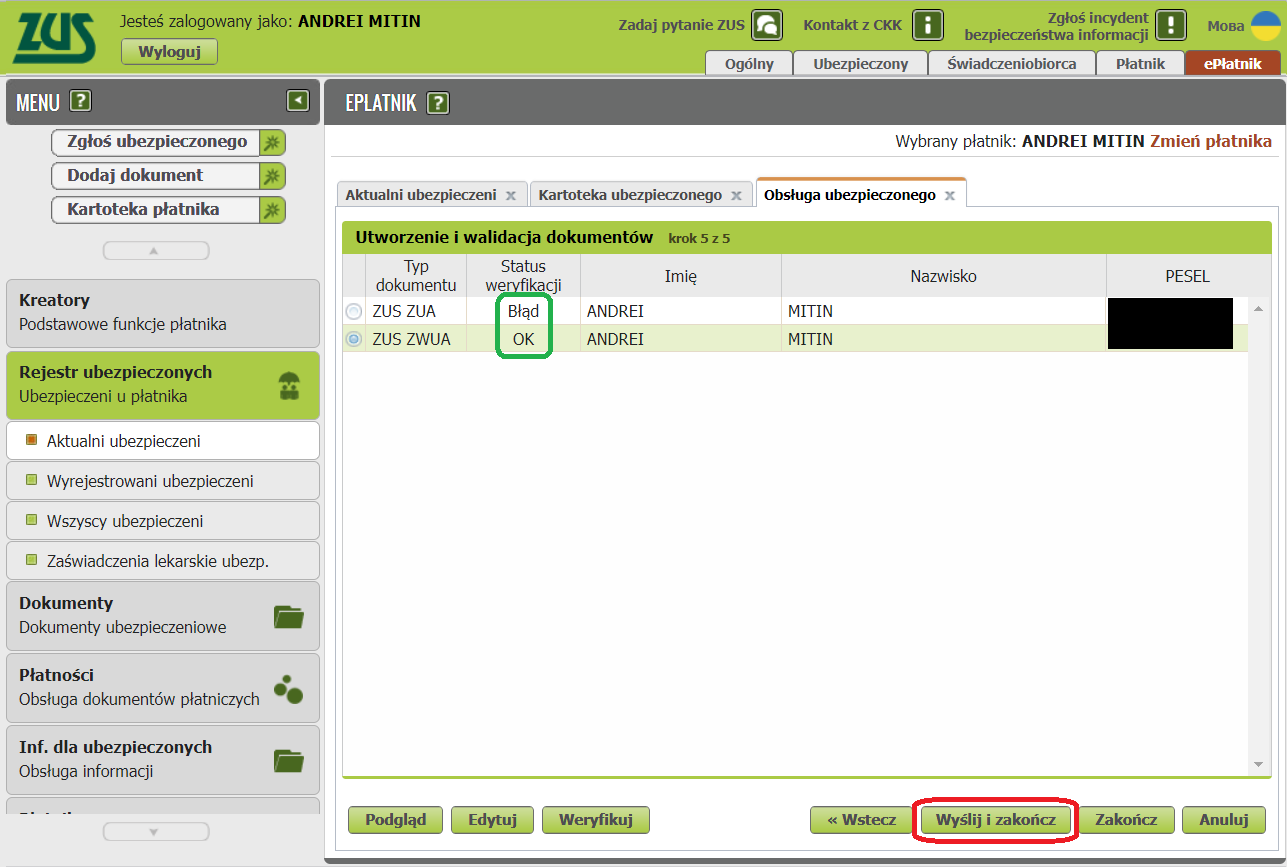Click the ZUS logo
Viewport: 1287px width, 867px height.
55,38
